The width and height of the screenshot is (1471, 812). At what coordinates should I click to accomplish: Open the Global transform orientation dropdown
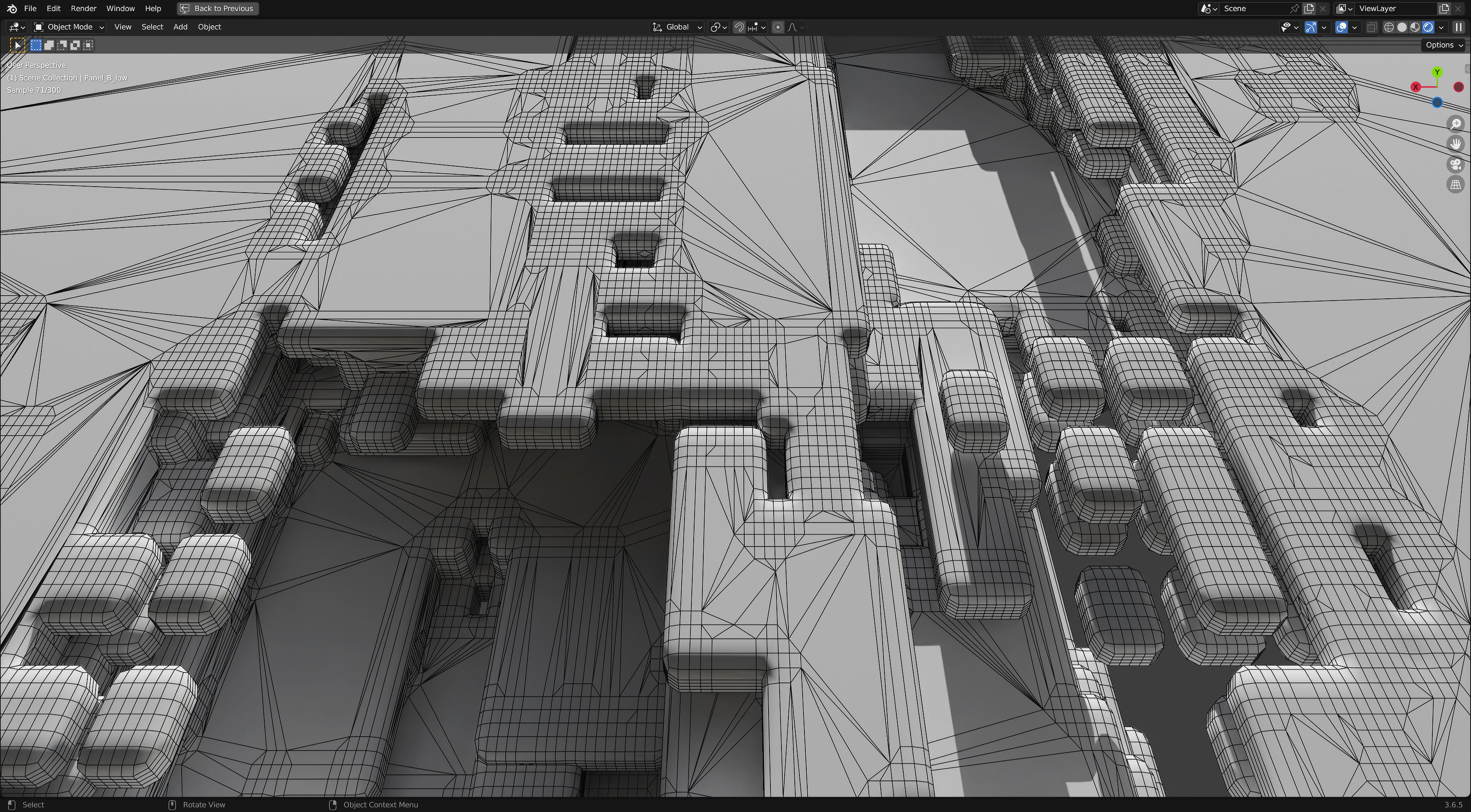point(677,27)
